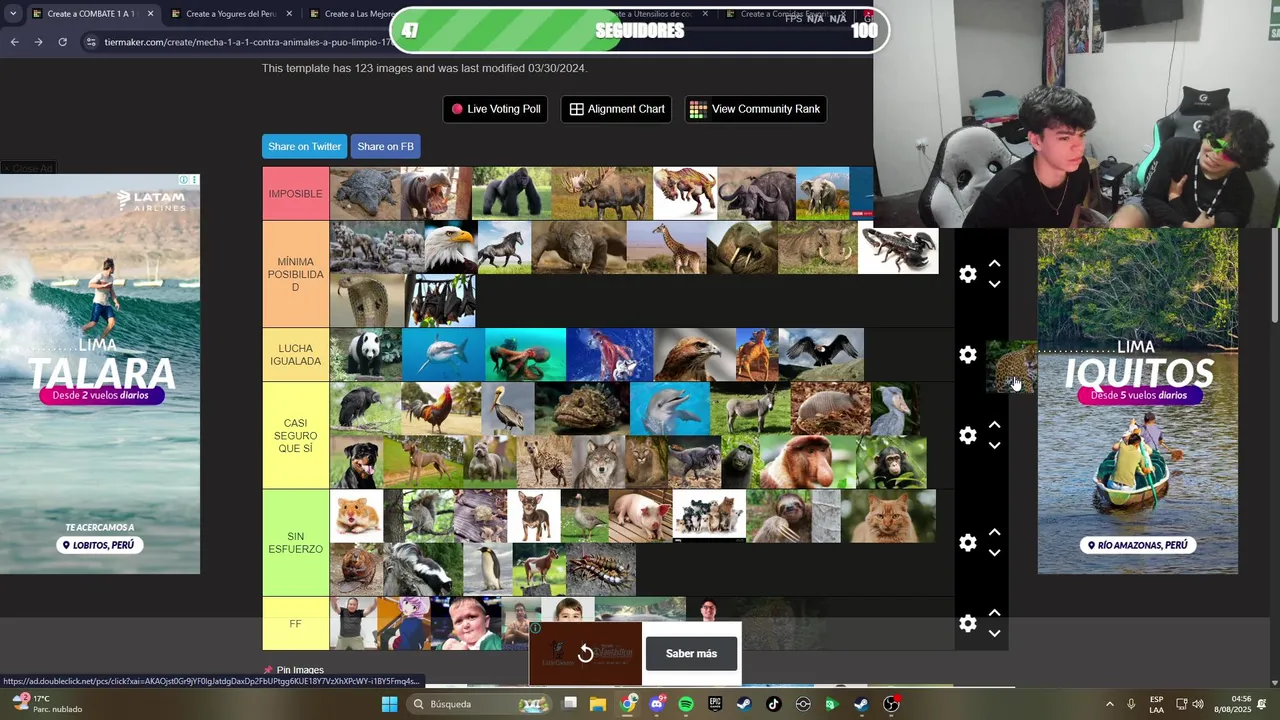The width and height of the screenshot is (1280, 720).
Task: Click the AdChoices info icon on Talara ad
Action: (x=184, y=180)
